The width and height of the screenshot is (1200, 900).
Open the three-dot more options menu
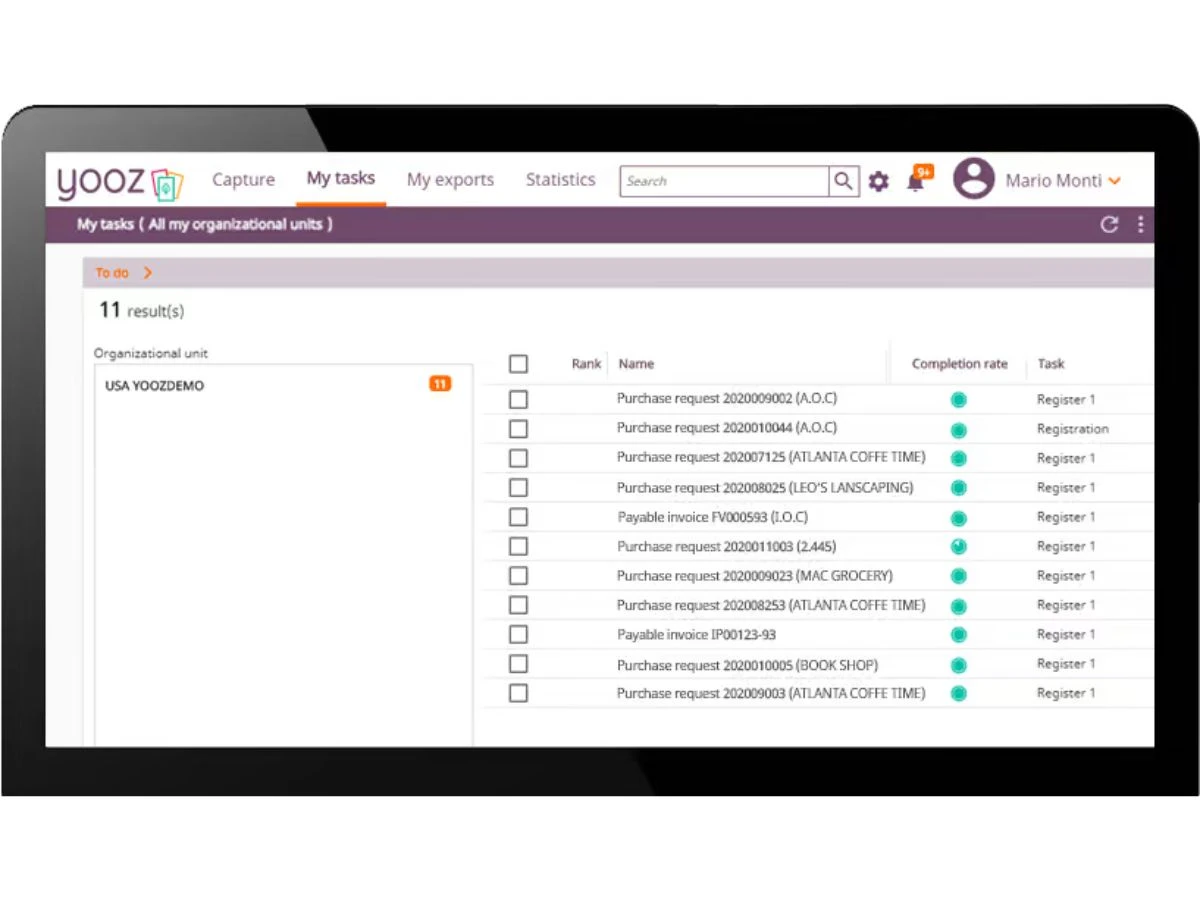[1140, 225]
